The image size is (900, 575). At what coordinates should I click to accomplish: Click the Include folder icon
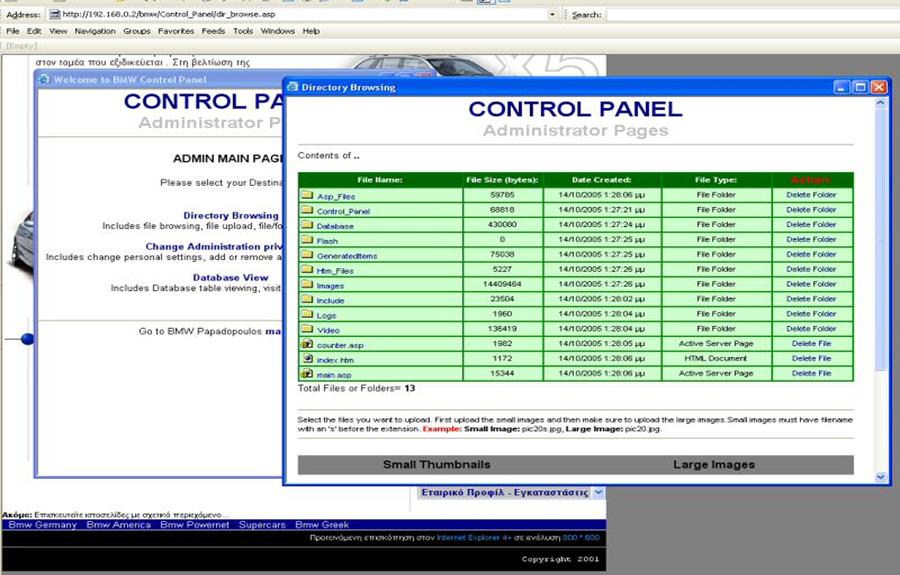pos(307,300)
